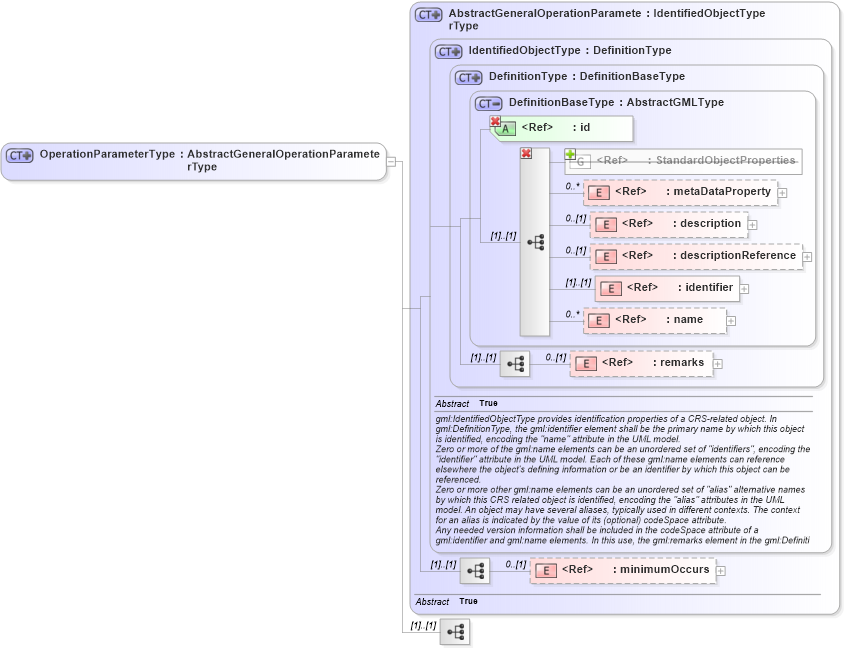The width and height of the screenshot is (844, 649).
Task: Click the [1]..[1] cardinality beside identifier
Action: tap(578, 283)
